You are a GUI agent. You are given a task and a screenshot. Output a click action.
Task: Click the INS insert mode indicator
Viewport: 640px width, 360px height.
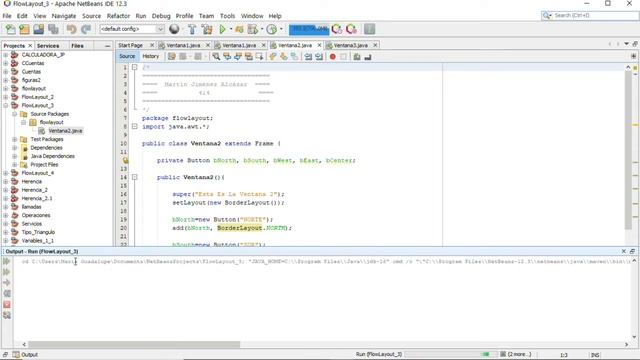(x=595, y=355)
